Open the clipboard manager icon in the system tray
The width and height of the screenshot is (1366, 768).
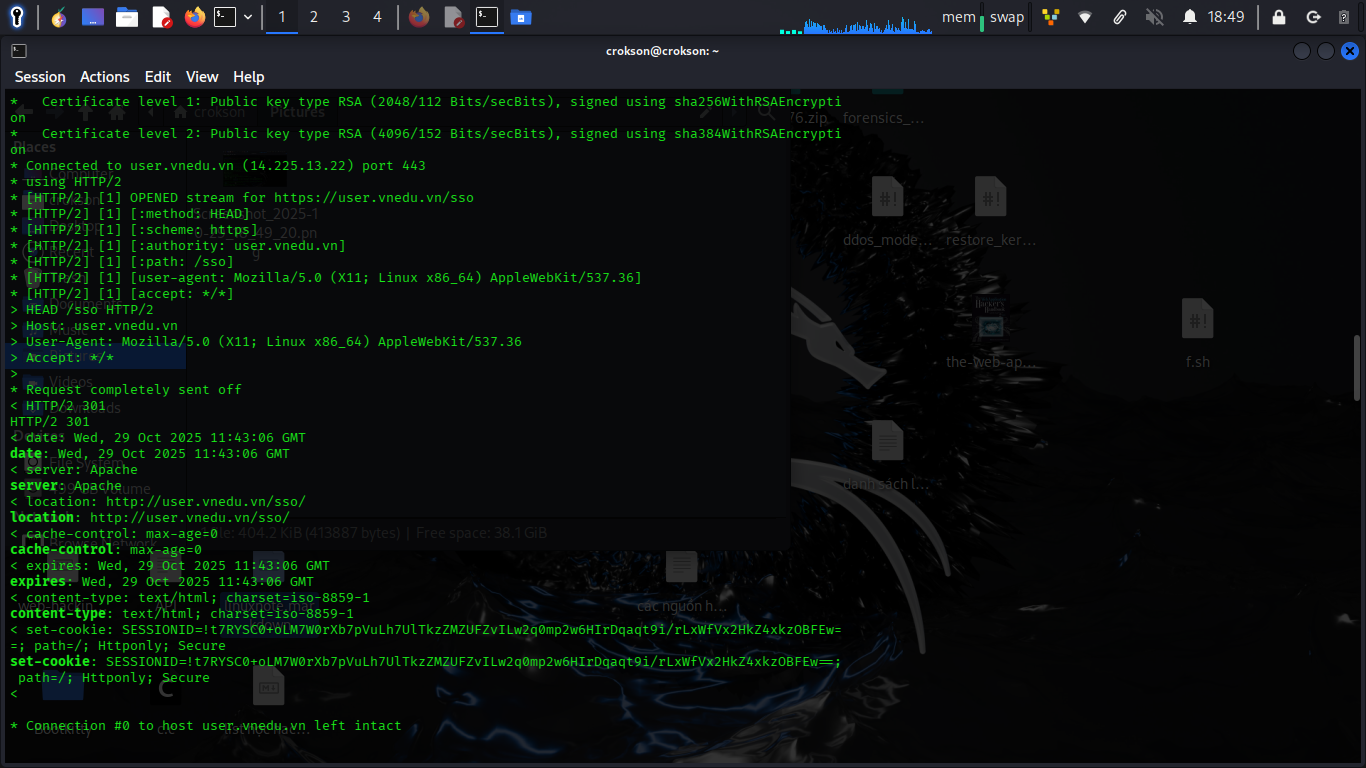pos(1120,17)
